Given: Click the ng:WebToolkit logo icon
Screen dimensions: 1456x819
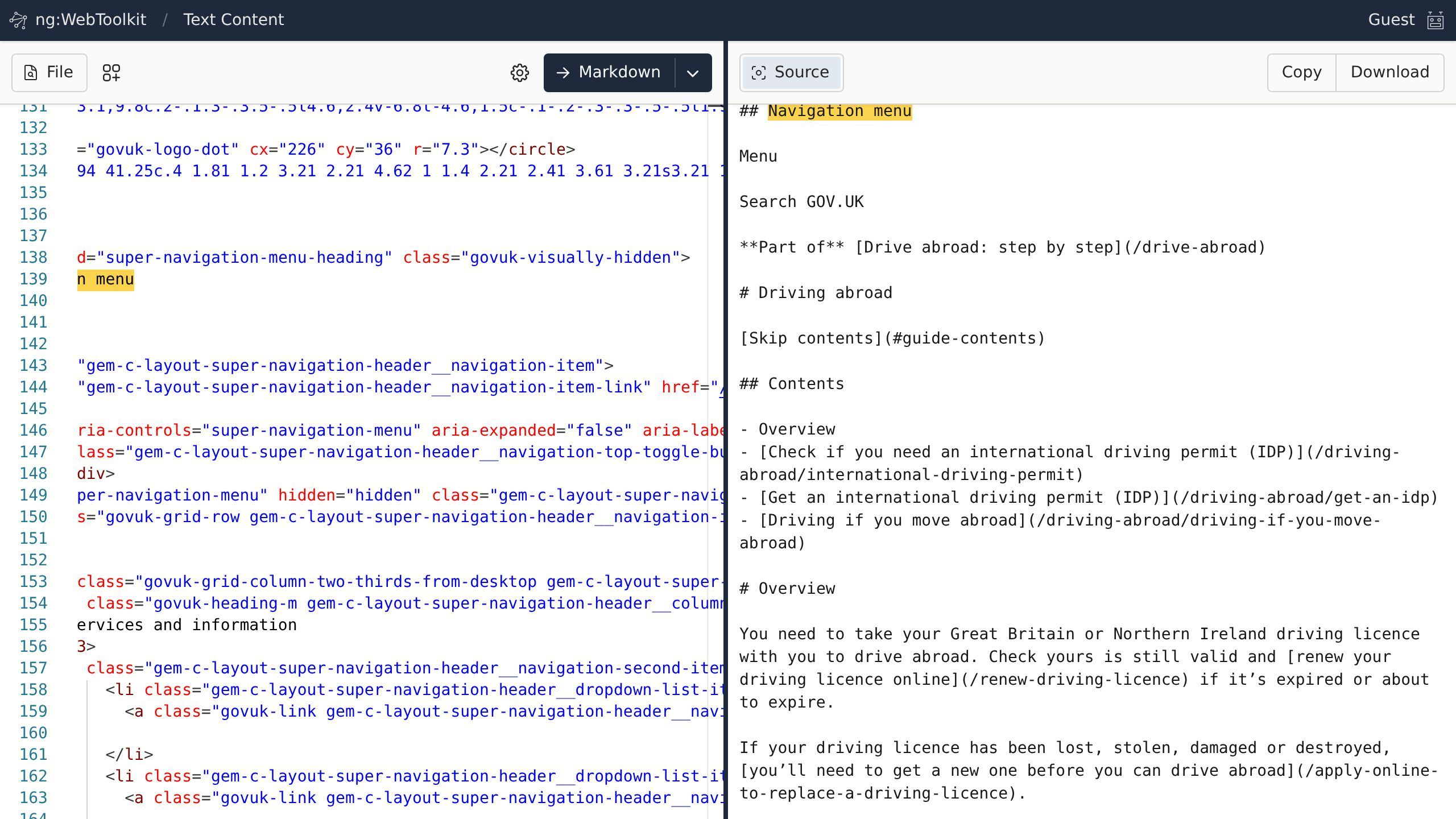Looking at the screenshot, I should point(18,20).
